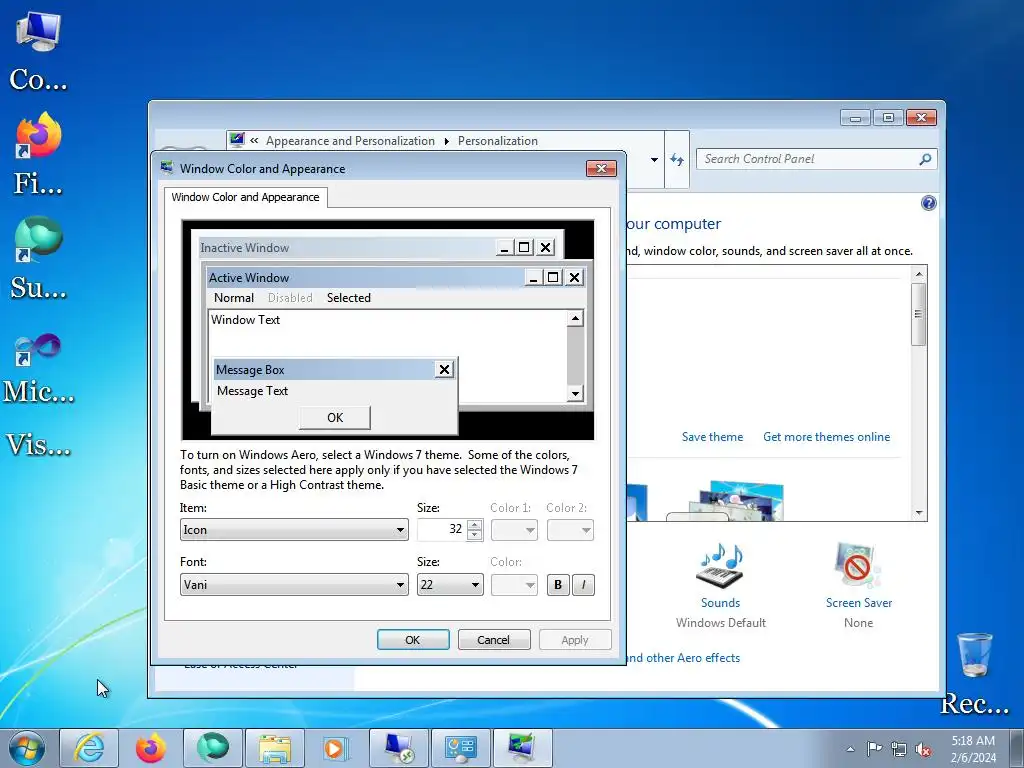Open the Supermium desktop shortcut
The image size is (1024, 768).
[38, 259]
